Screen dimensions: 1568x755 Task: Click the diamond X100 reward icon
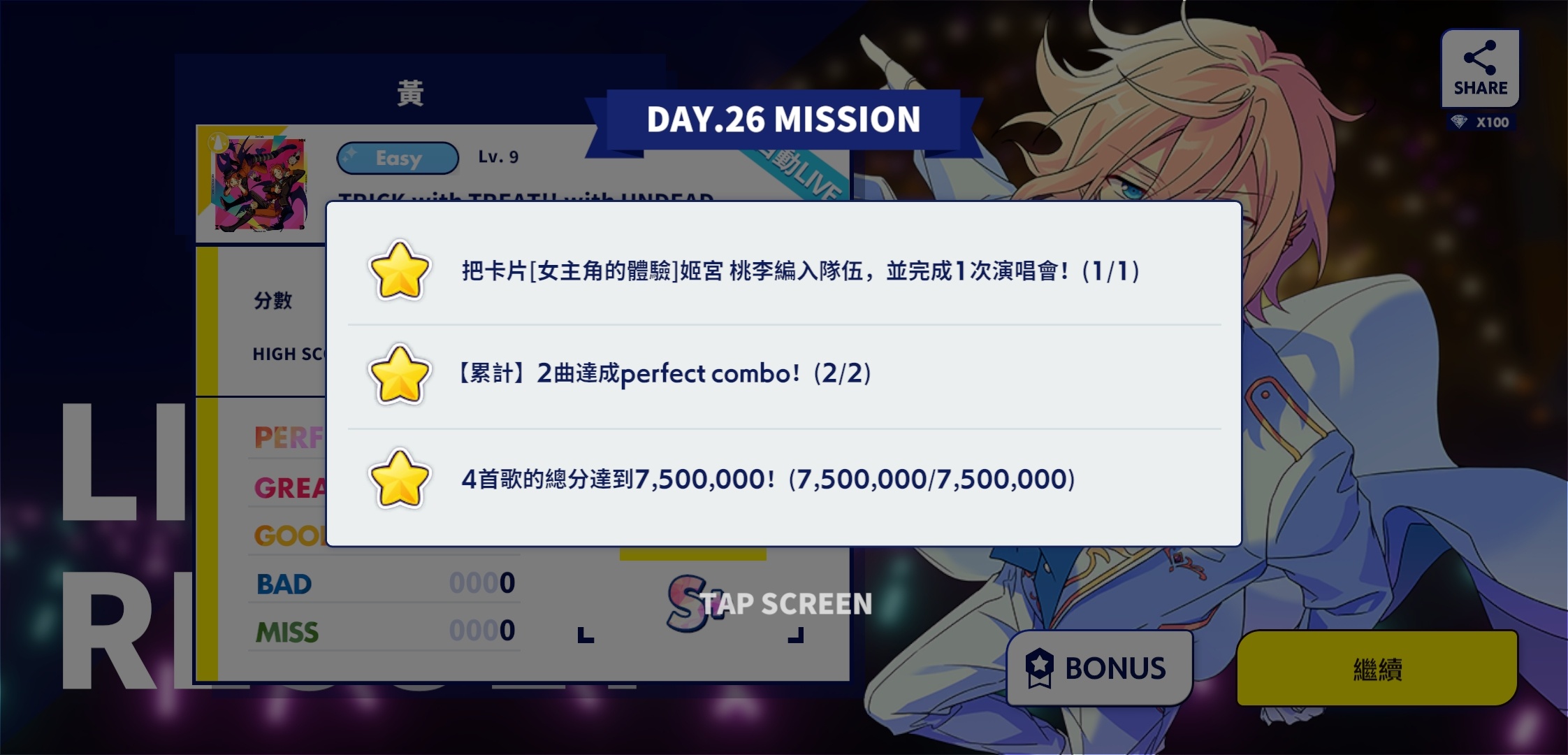(1459, 122)
